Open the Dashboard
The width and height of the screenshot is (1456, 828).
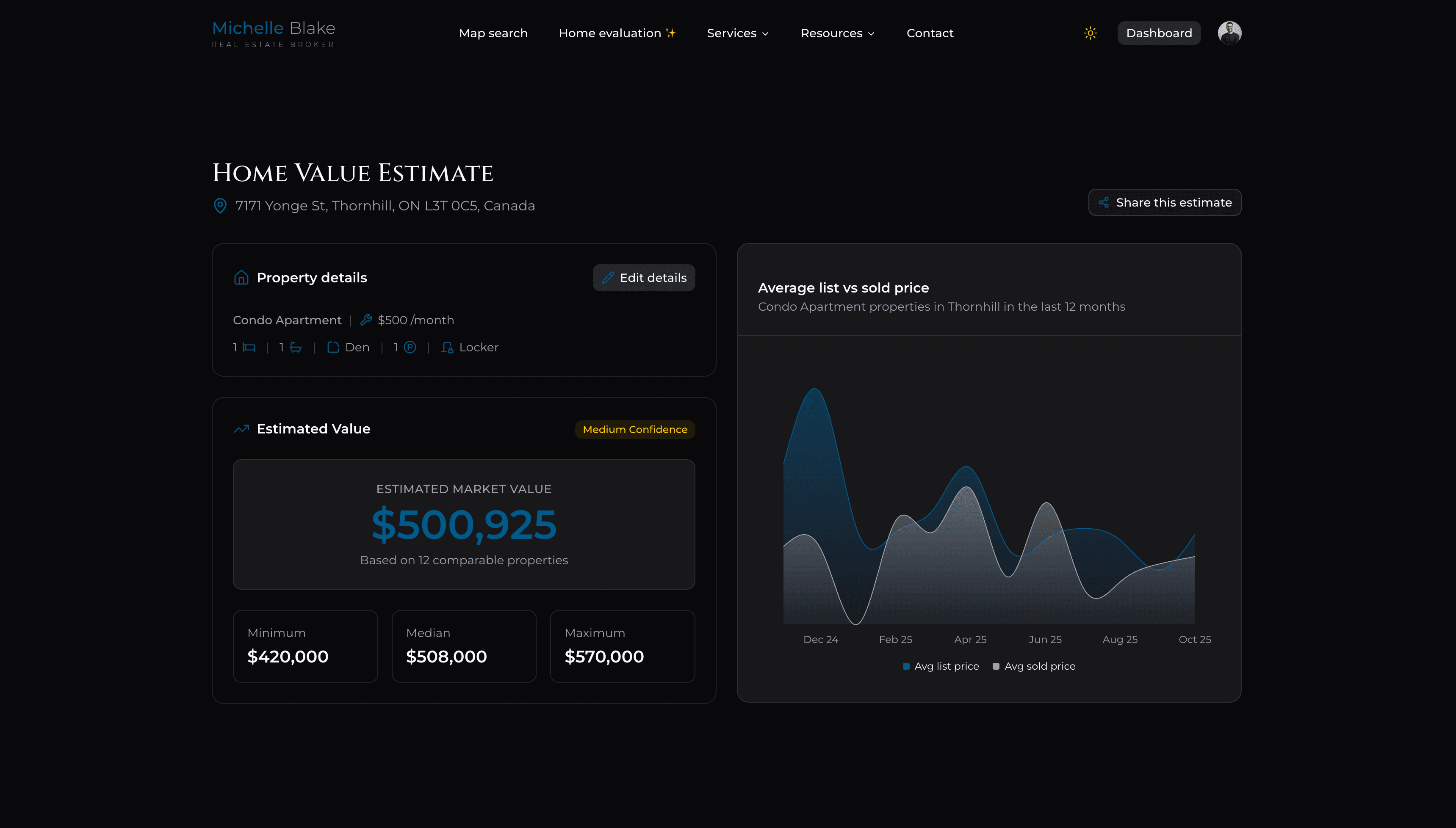(x=1159, y=33)
